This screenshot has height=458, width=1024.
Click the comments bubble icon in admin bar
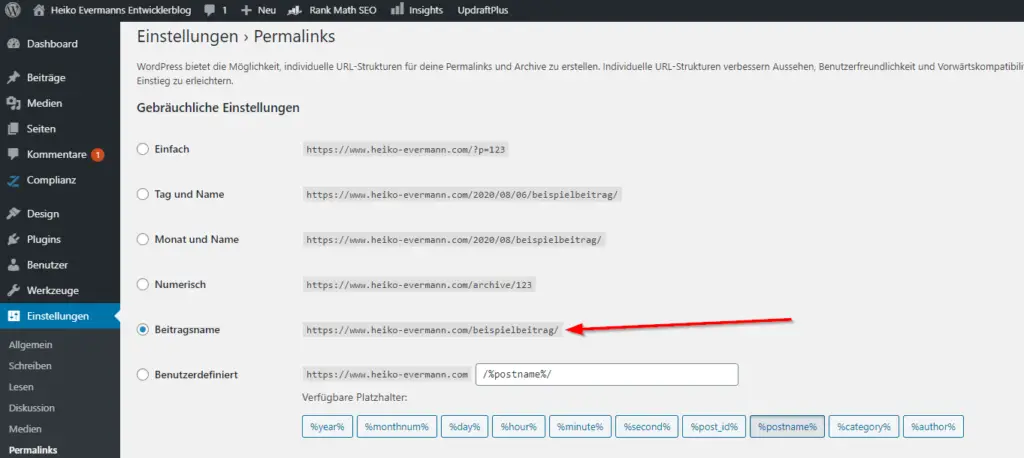coord(210,10)
